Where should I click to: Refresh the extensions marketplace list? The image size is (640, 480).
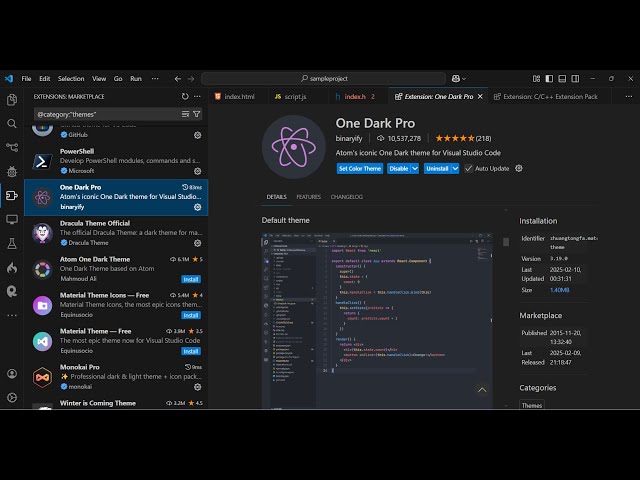coord(185,97)
